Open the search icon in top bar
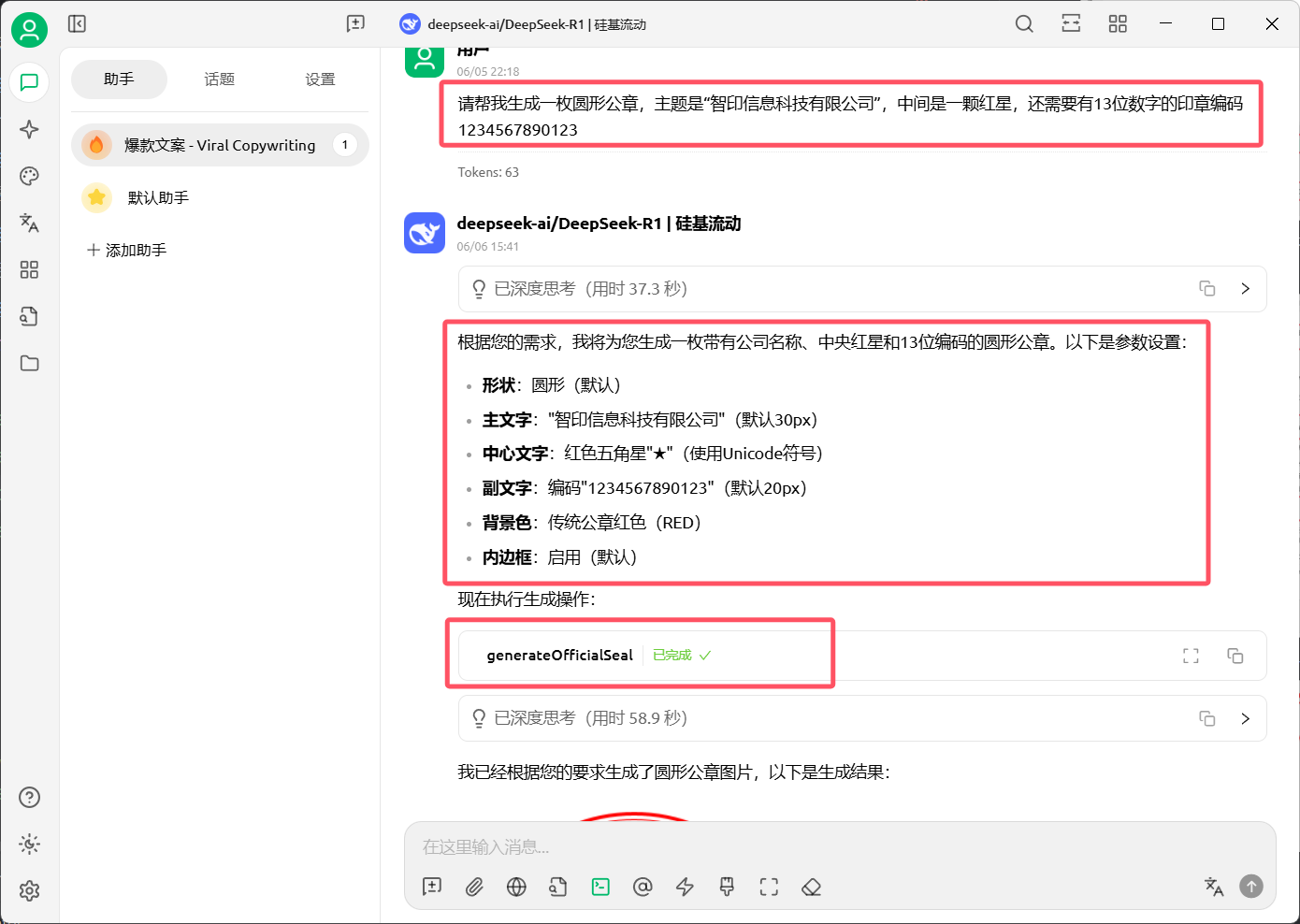 (x=1024, y=23)
